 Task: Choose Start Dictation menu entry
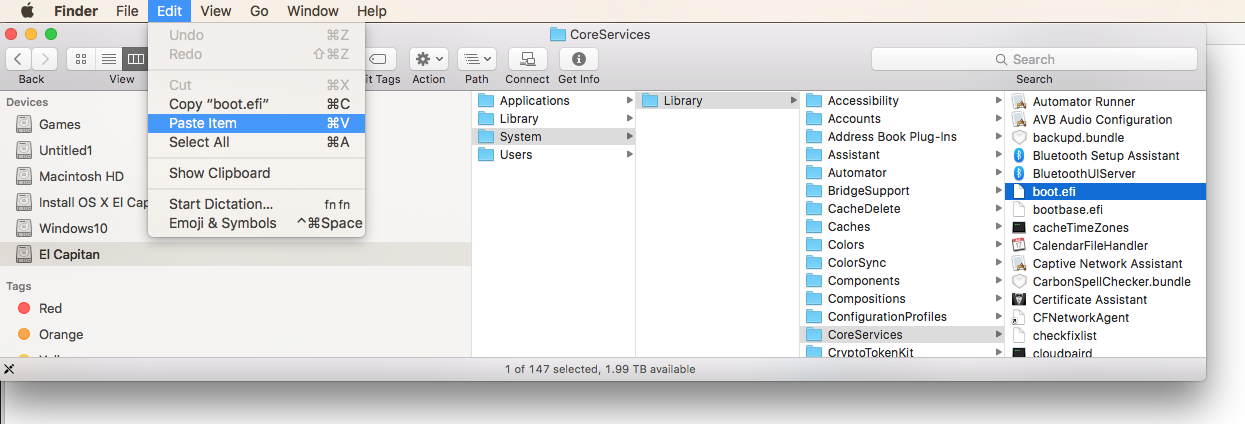(257, 204)
